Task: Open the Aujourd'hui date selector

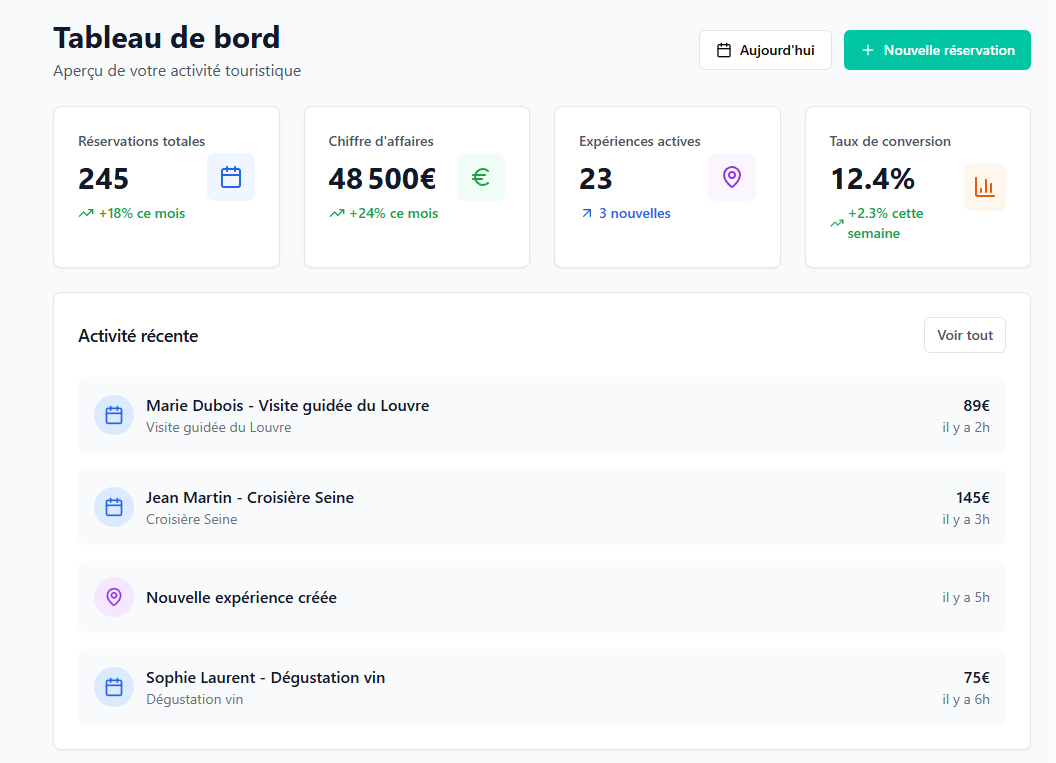Action: pyautogui.click(x=765, y=50)
